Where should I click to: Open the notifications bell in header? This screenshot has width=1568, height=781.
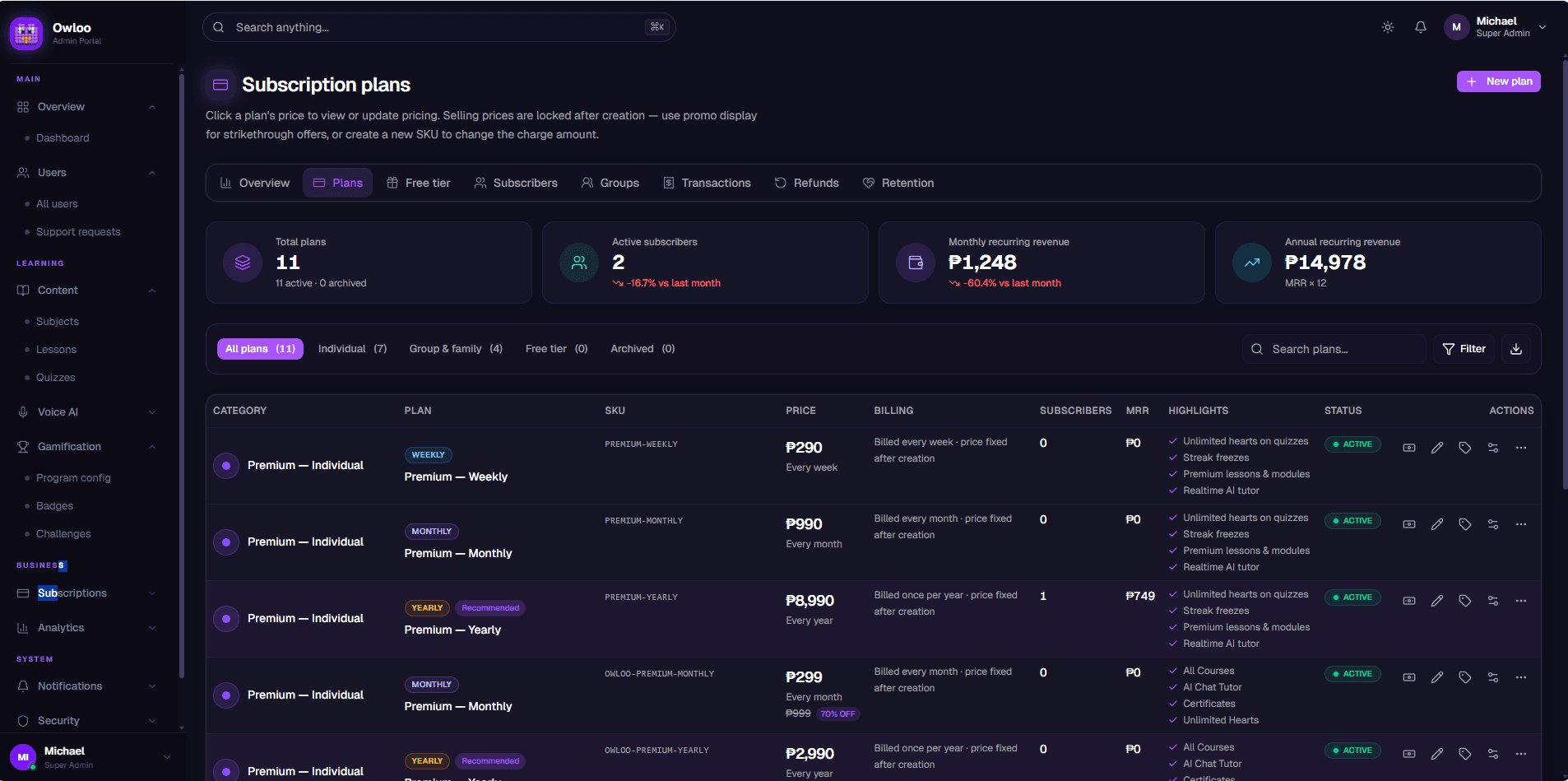click(x=1421, y=27)
